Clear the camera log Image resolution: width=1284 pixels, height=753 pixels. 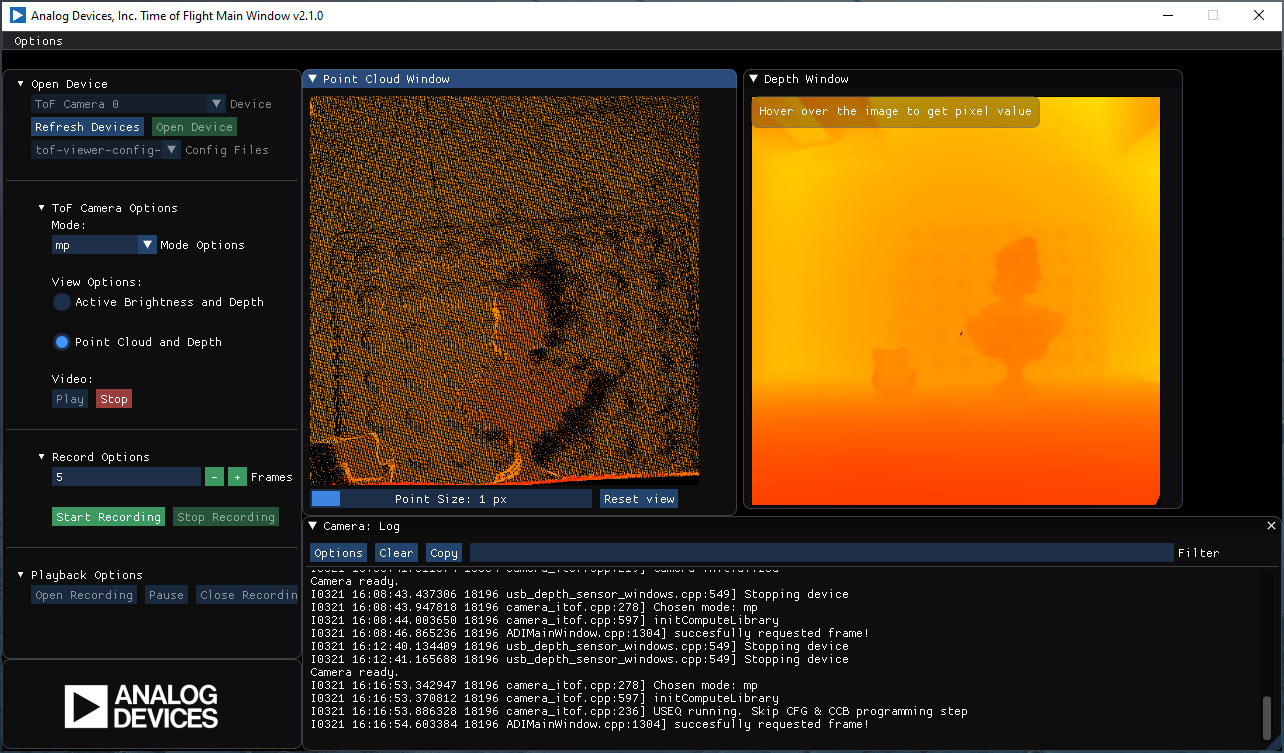coord(396,553)
